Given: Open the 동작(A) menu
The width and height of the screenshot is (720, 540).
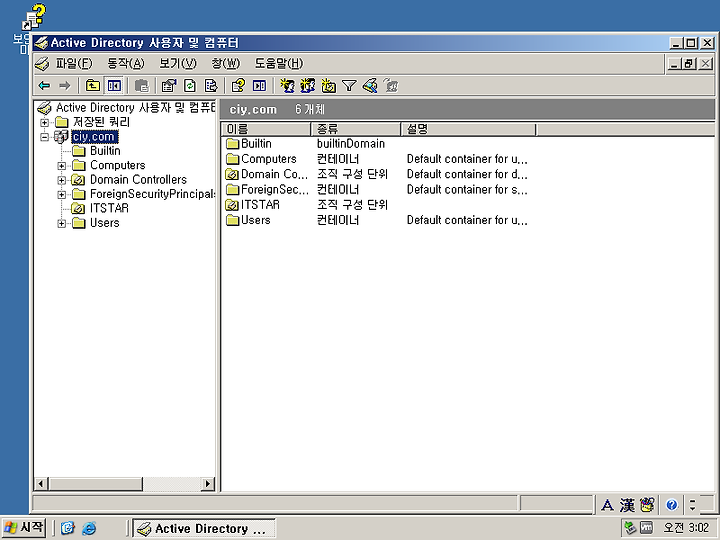Looking at the screenshot, I should pos(126,63).
